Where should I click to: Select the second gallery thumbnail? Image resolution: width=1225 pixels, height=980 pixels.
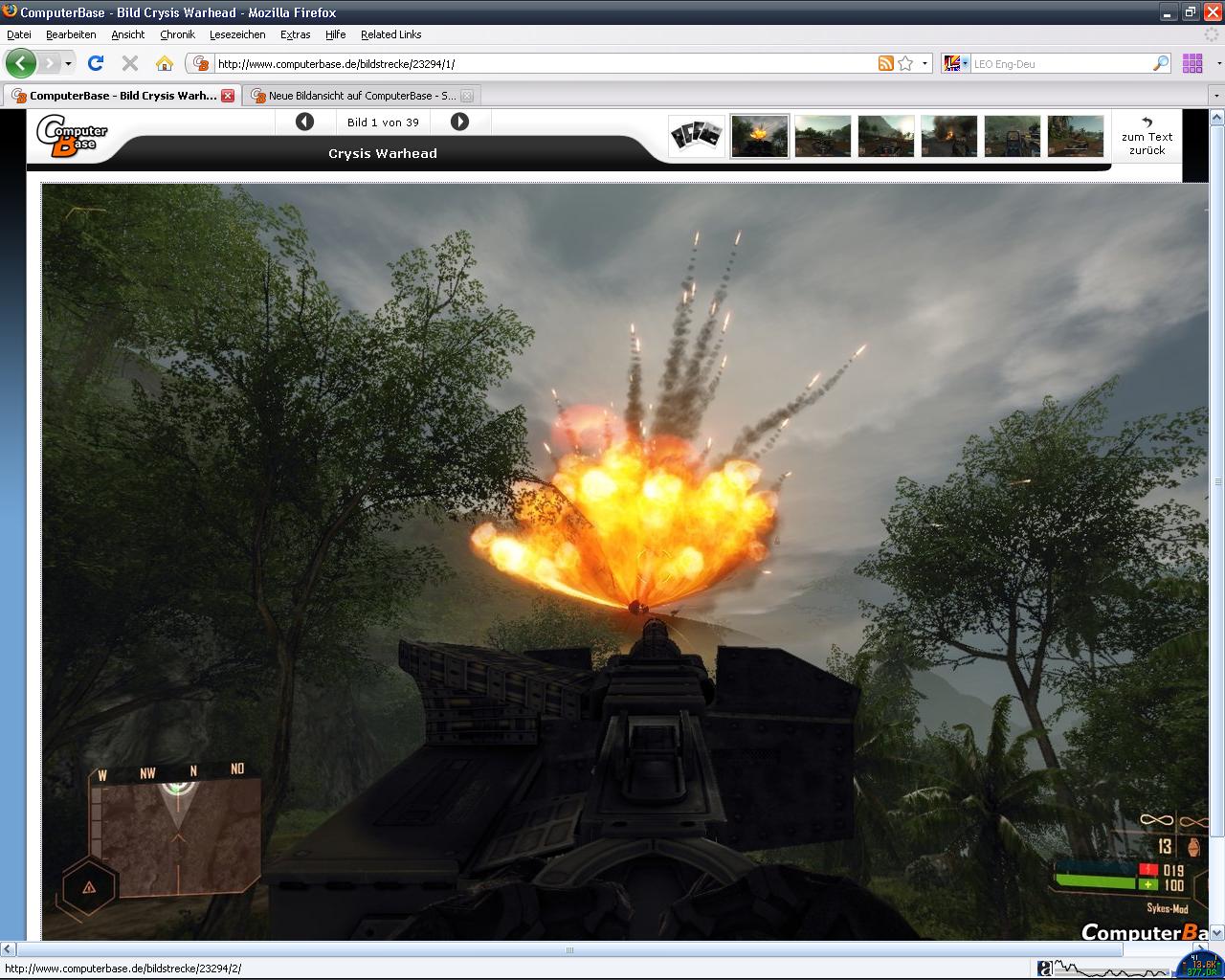pos(823,136)
